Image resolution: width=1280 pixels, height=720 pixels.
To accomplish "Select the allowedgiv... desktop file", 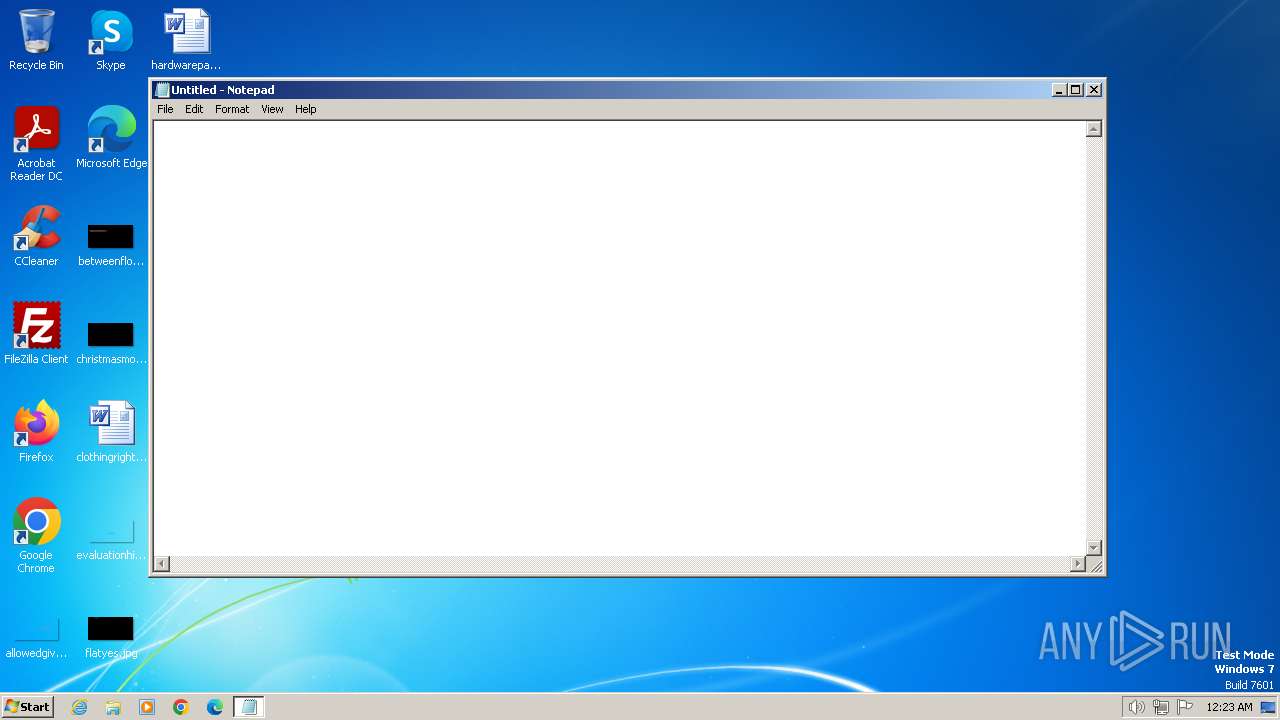I will pyautogui.click(x=36, y=640).
